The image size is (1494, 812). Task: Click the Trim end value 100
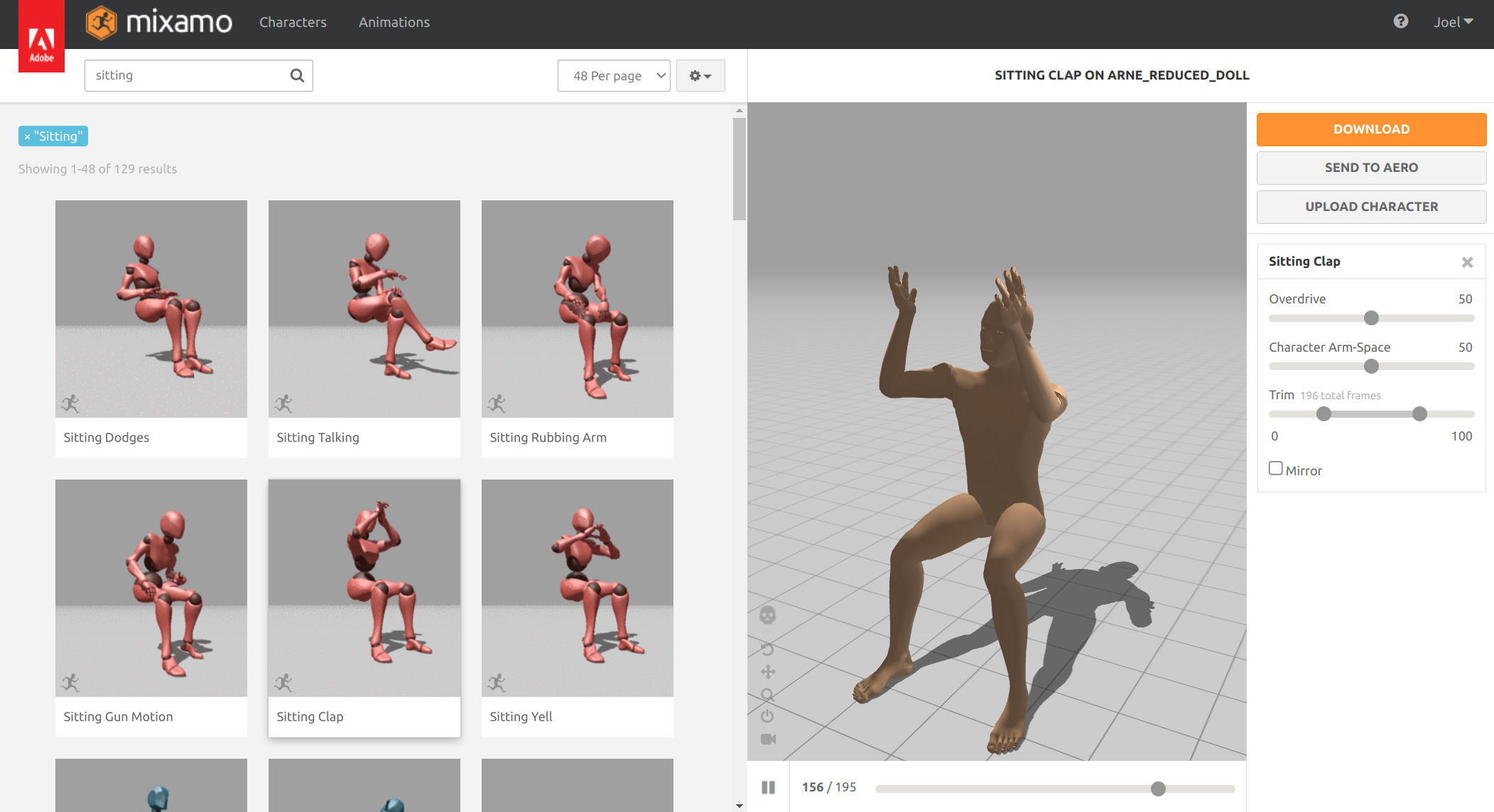point(1461,436)
